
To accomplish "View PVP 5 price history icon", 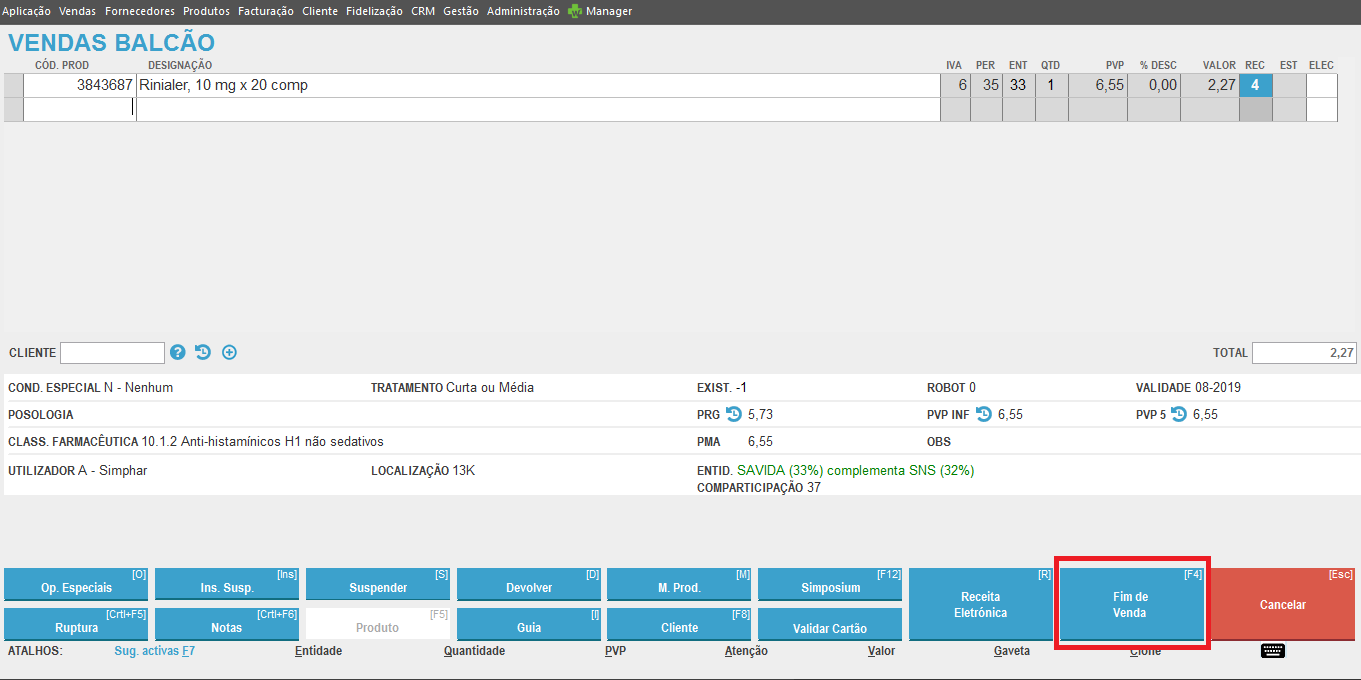I will 1179,414.
